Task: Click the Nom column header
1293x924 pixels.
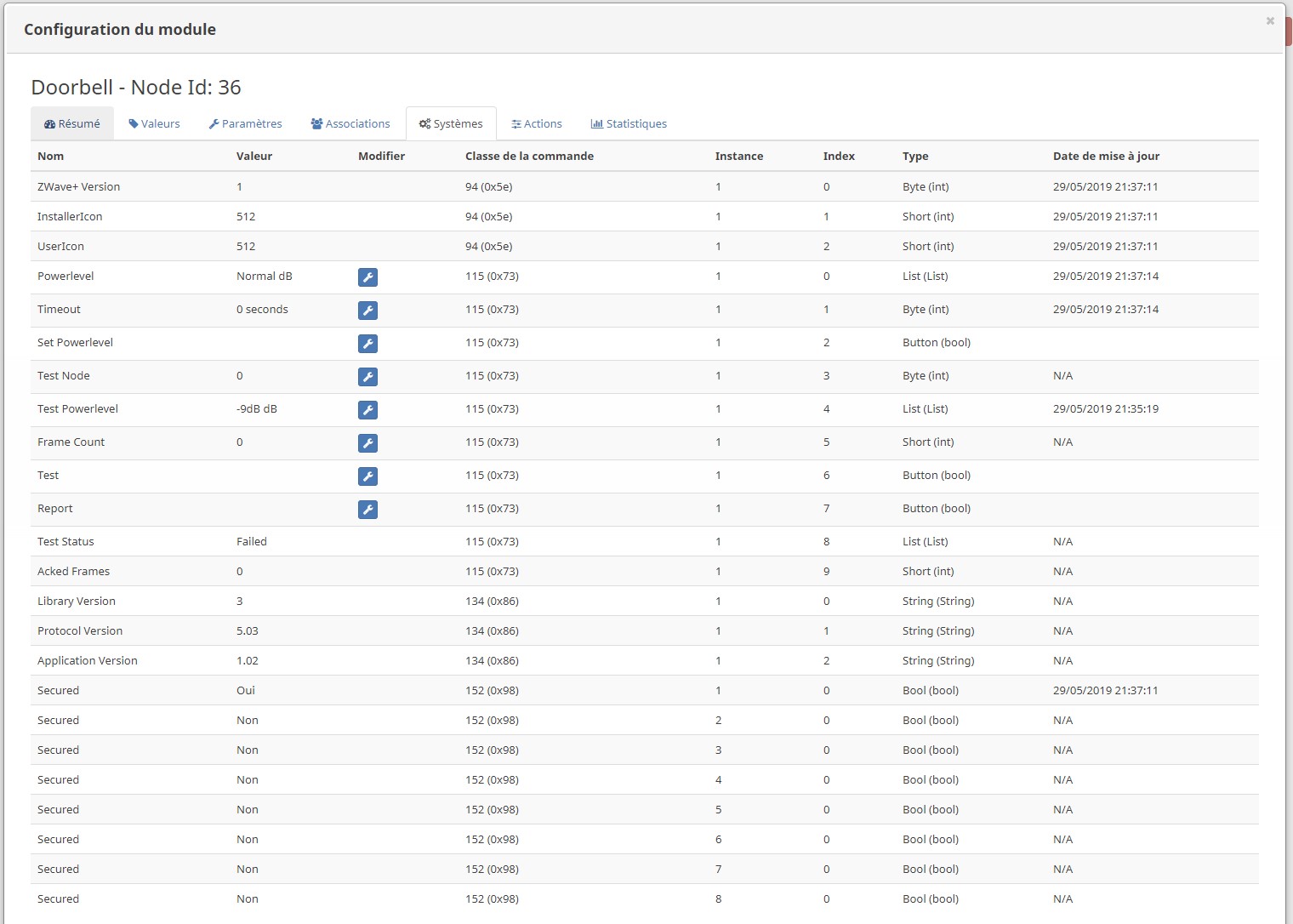Action: click(50, 156)
